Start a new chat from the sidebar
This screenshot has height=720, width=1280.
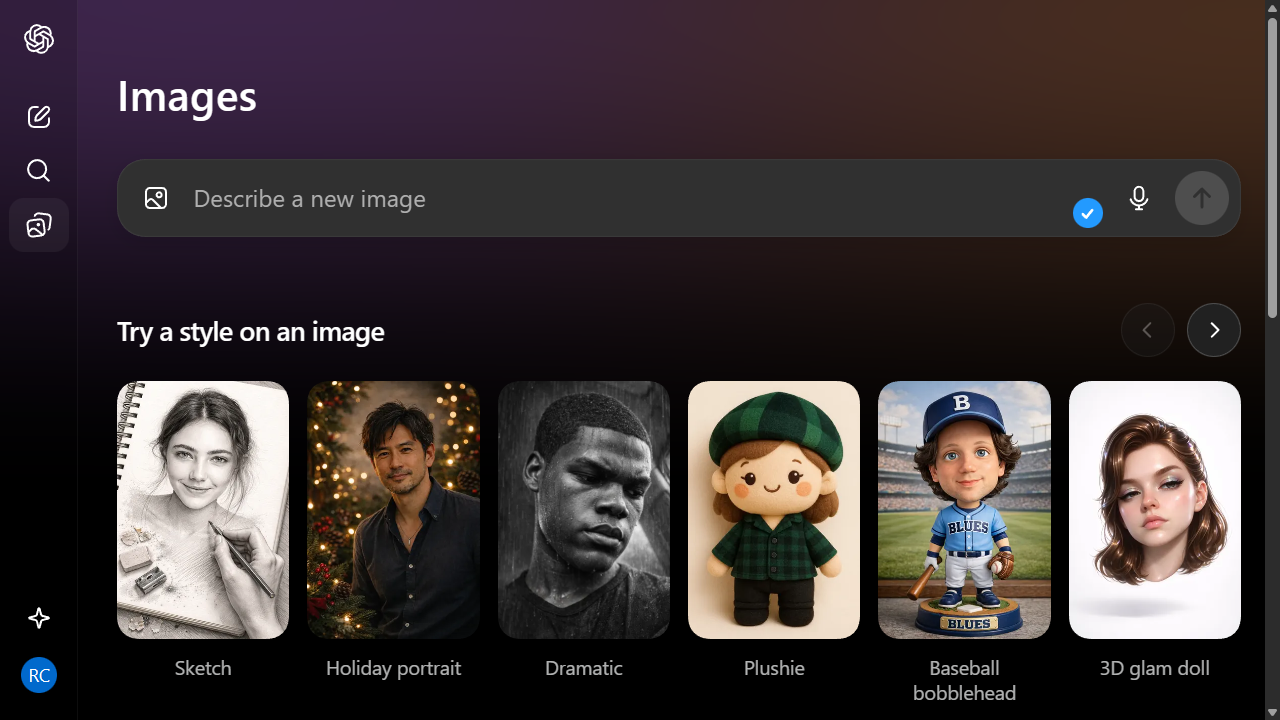[38, 117]
